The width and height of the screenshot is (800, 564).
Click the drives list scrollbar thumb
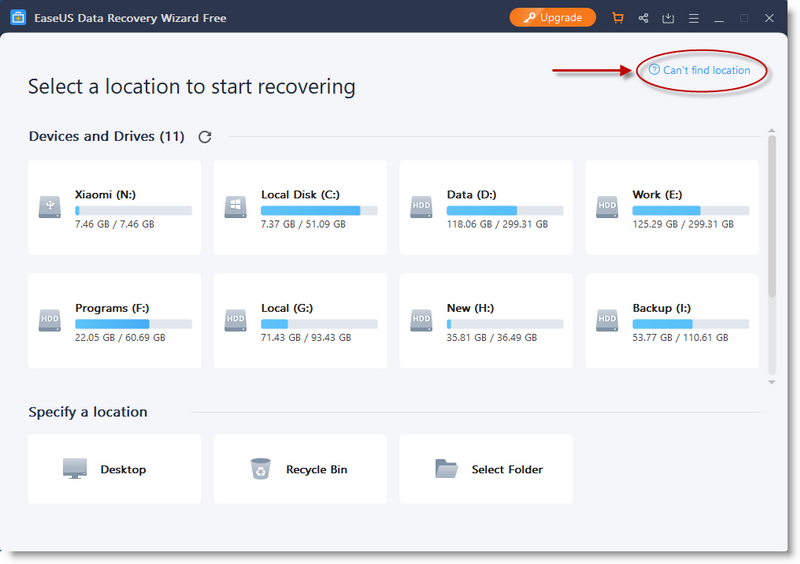[x=771, y=216]
